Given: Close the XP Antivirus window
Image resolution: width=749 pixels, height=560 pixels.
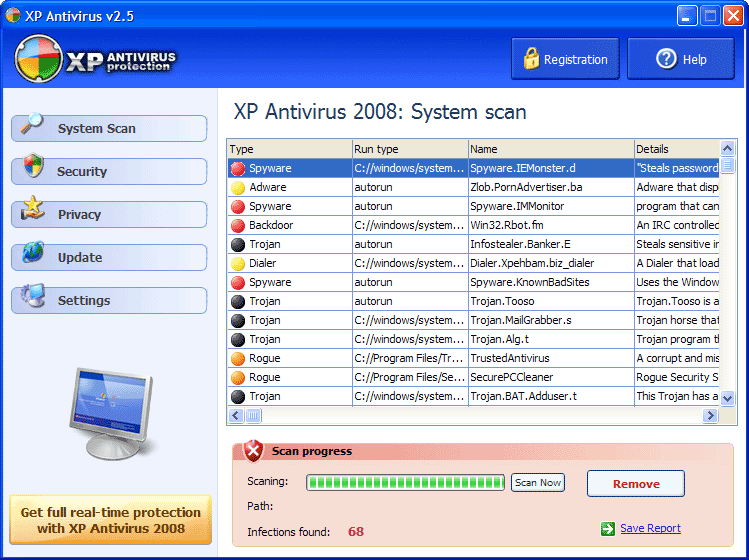Looking at the screenshot, I should point(733,16).
